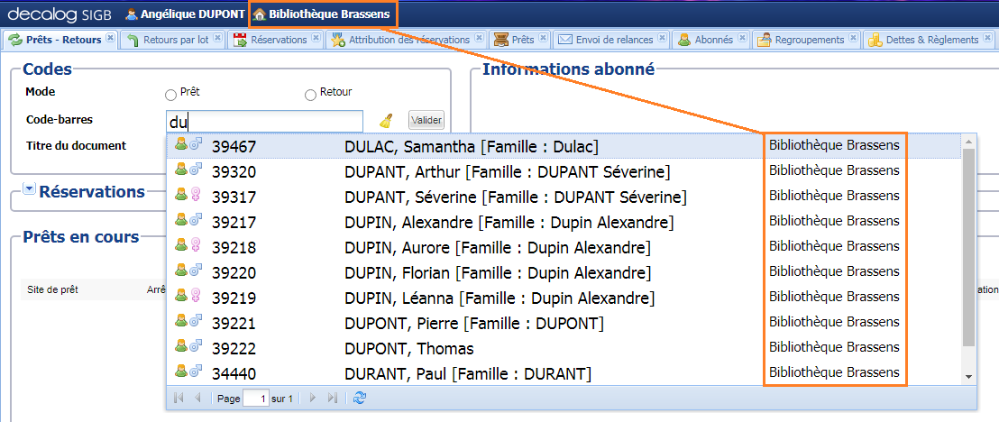The image size is (999, 422).
Task: Close the Réservations tab
Action: tap(315, 38)
